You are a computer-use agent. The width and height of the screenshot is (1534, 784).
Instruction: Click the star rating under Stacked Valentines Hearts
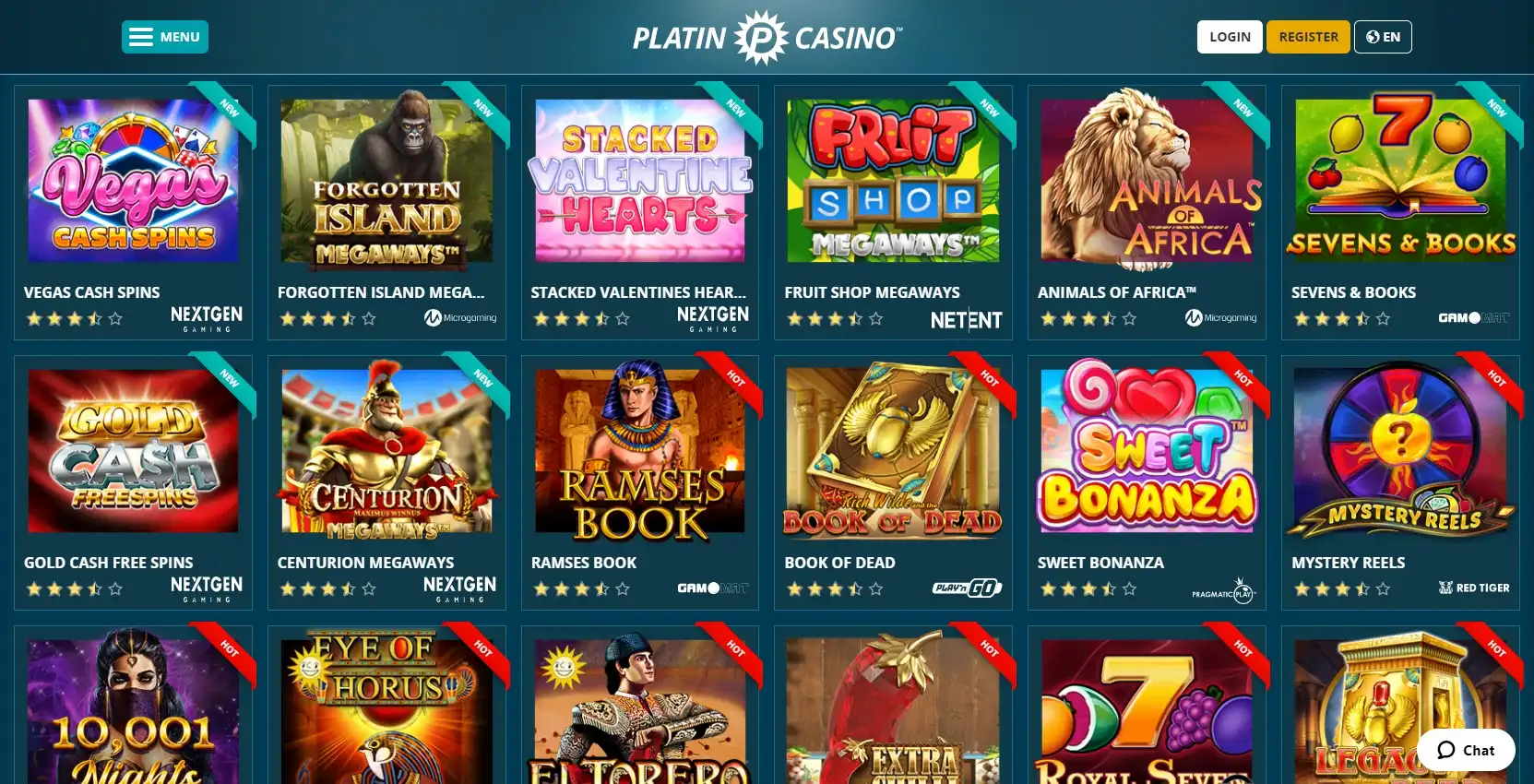coord(581,319)
